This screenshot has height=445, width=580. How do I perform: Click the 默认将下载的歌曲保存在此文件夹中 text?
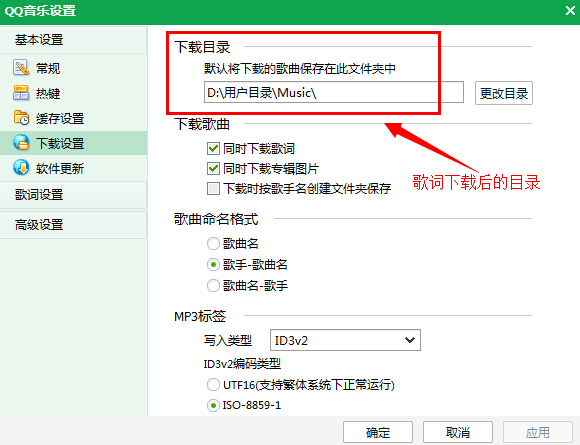pos(300,68)
